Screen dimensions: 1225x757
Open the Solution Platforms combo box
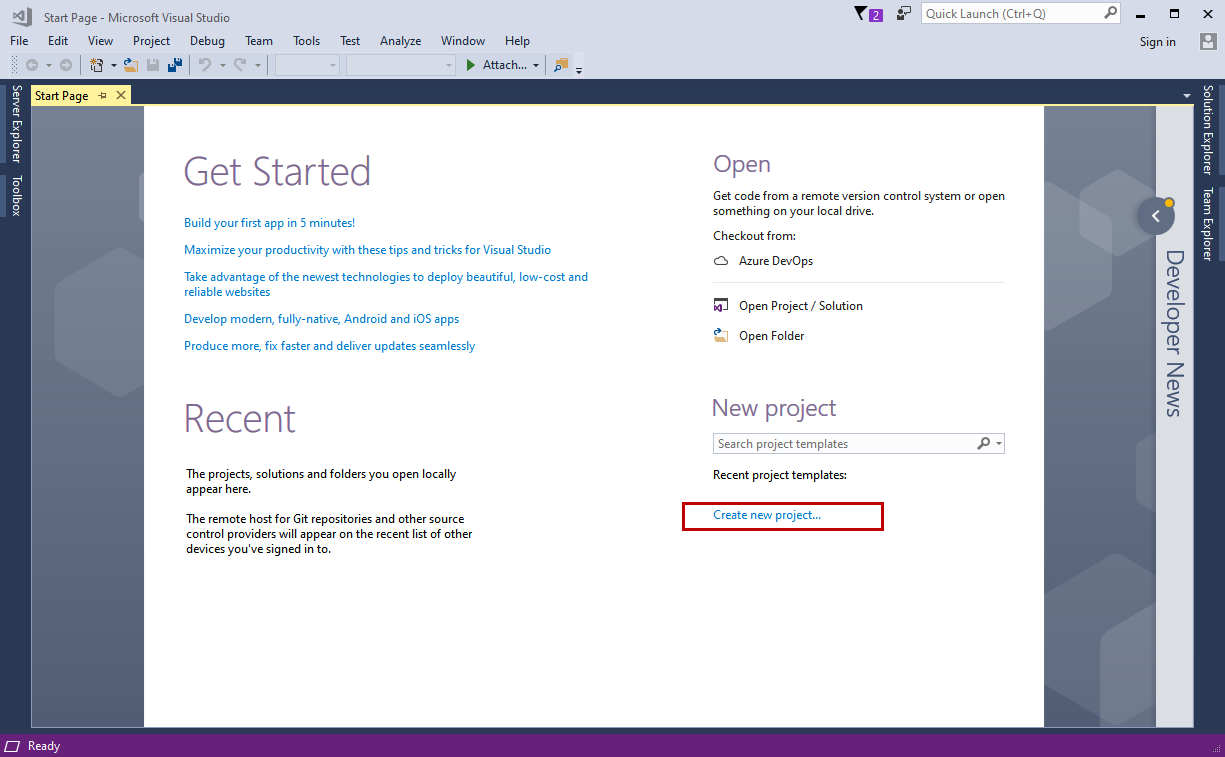[401, 65]
